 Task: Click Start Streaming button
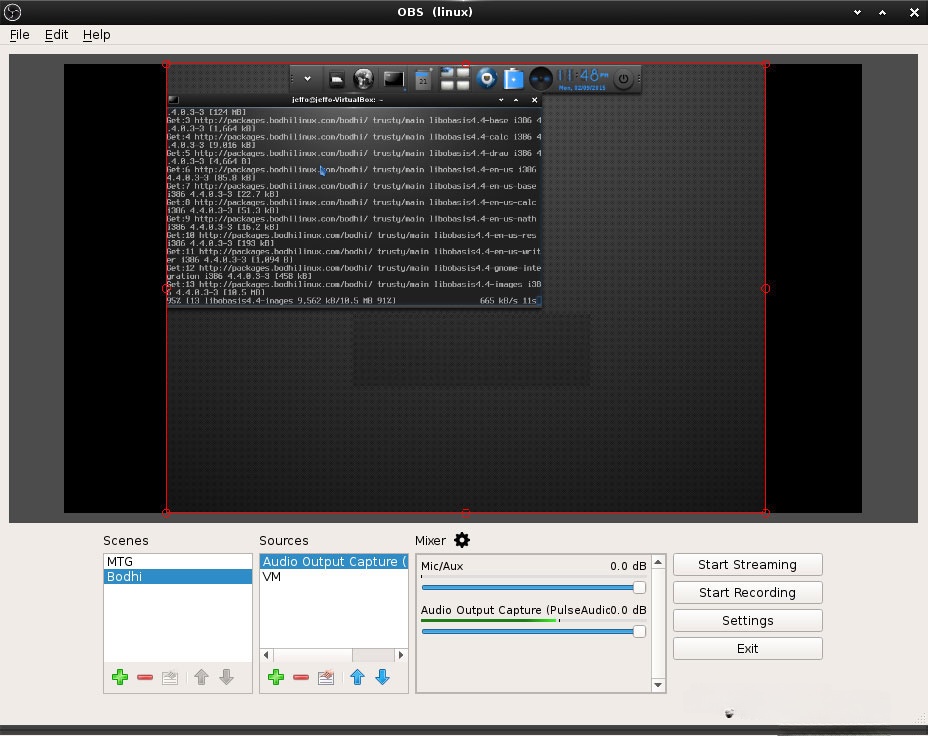747,564
